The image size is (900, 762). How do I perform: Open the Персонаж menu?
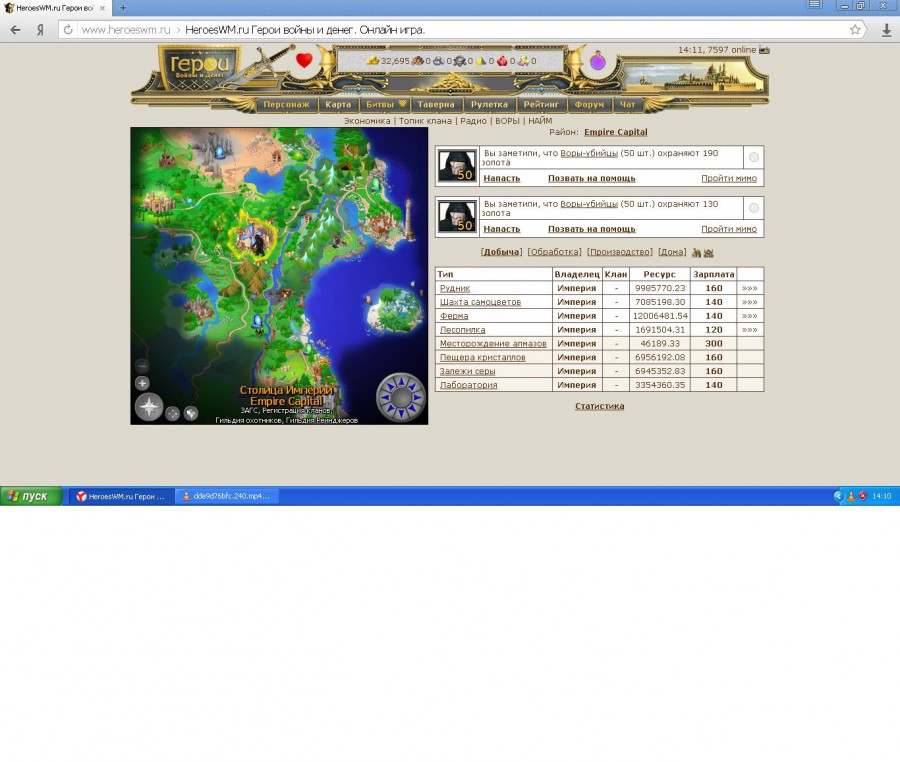click(286, 104)
